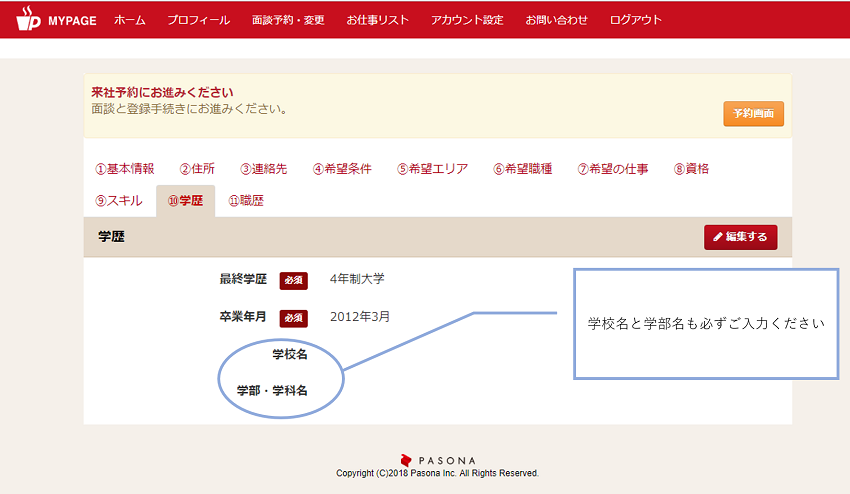Open the ⑤希望エリア tab
Image resolution: width=850 pixels, height=494 pixels.
tap(432, 169)
